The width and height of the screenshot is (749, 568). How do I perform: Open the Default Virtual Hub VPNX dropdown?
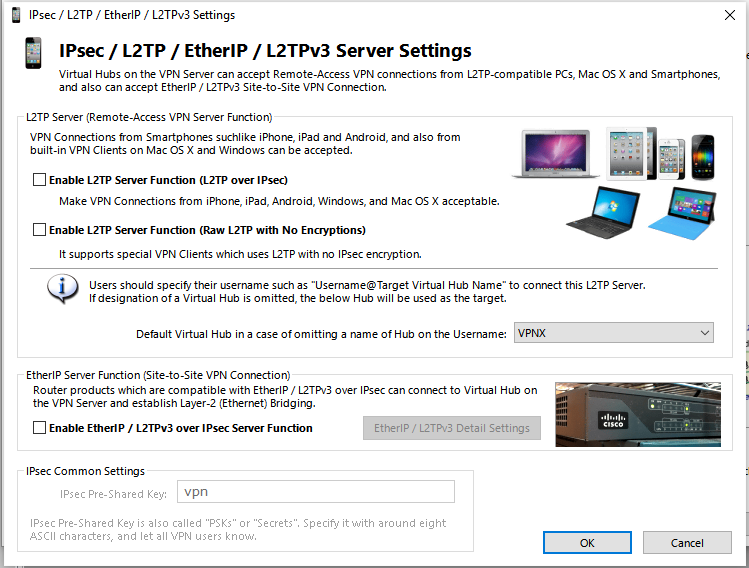click(614, 333)
